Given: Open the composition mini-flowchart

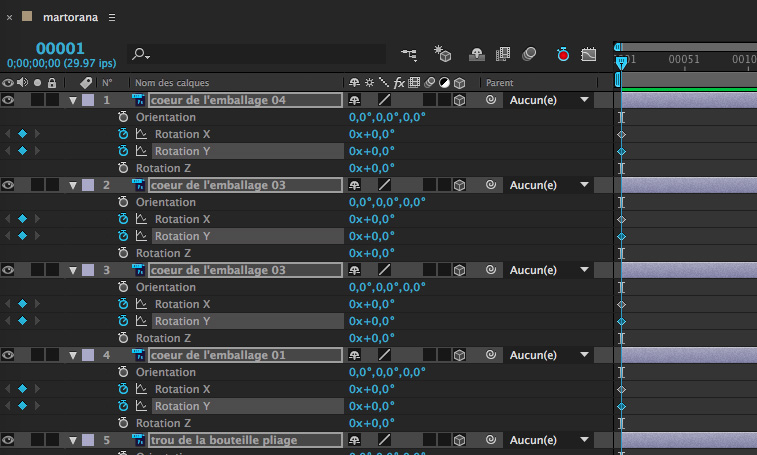Looking at the screenshot, I should pyautogui.click(x=408, y=54).
